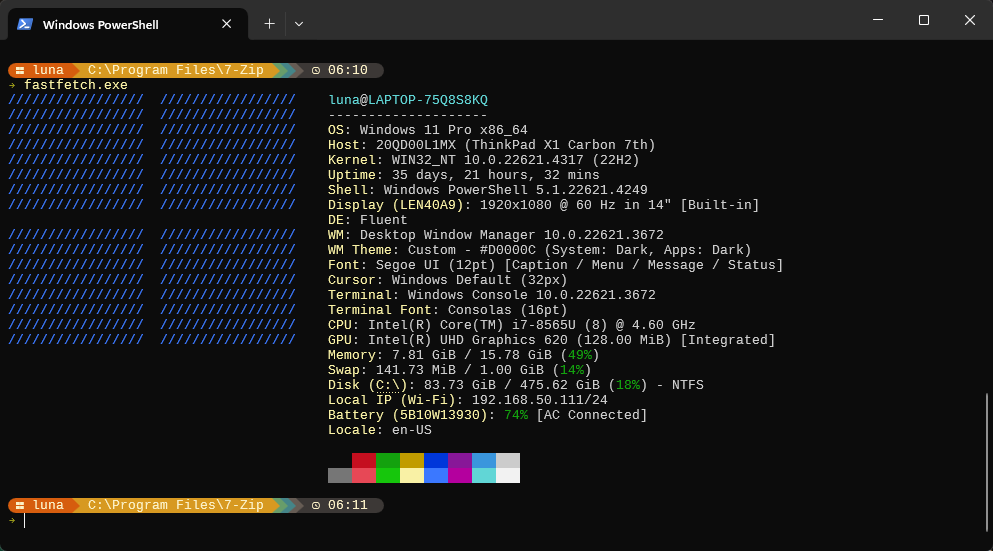Click the Local IP 192.168.50.111/24 text

tap(540, 400)
